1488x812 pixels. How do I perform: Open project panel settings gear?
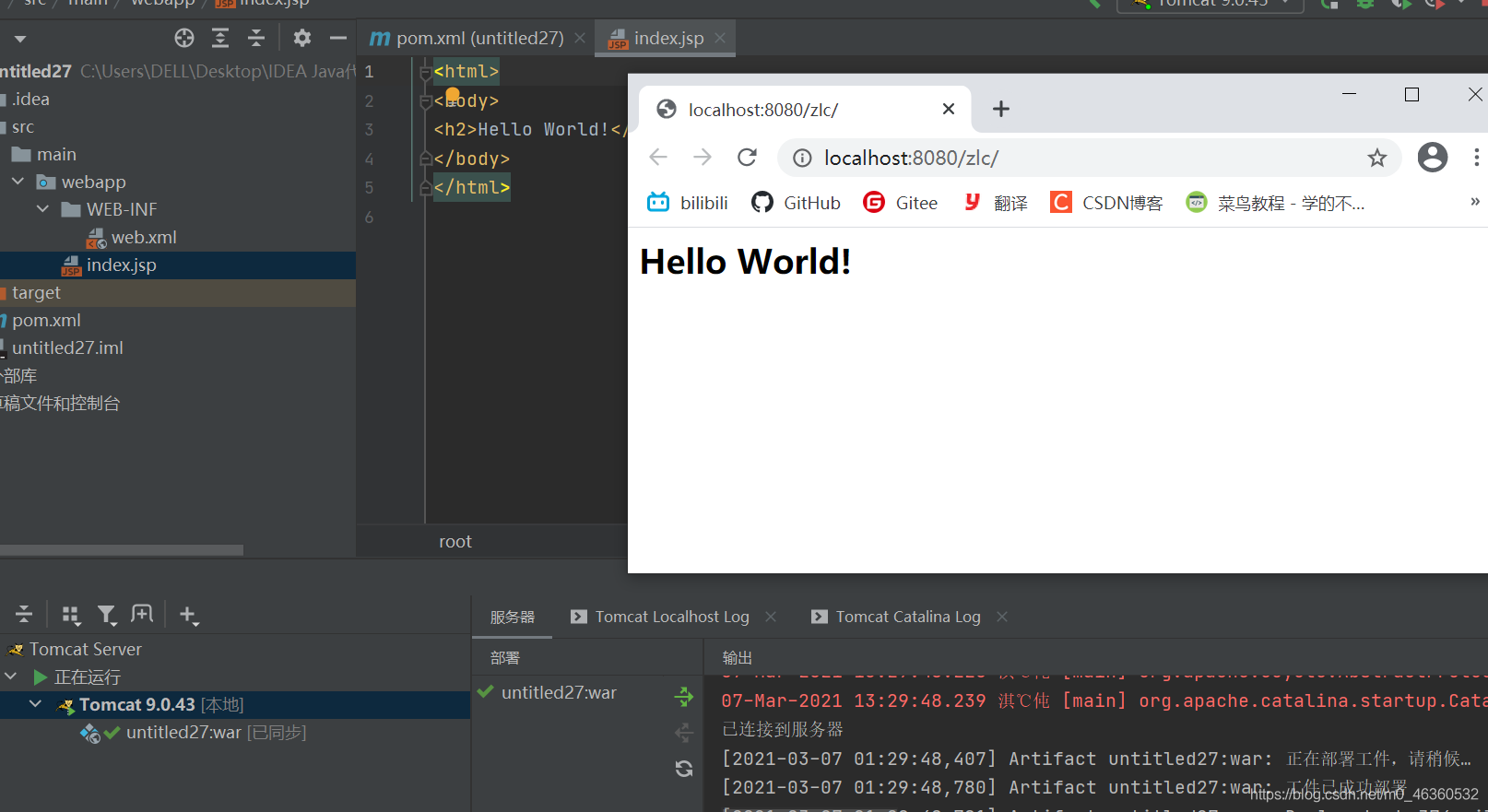302,38
